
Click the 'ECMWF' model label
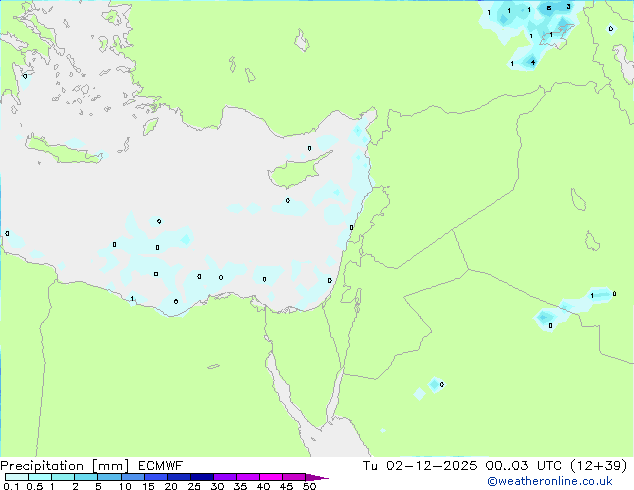click(161, 466)
